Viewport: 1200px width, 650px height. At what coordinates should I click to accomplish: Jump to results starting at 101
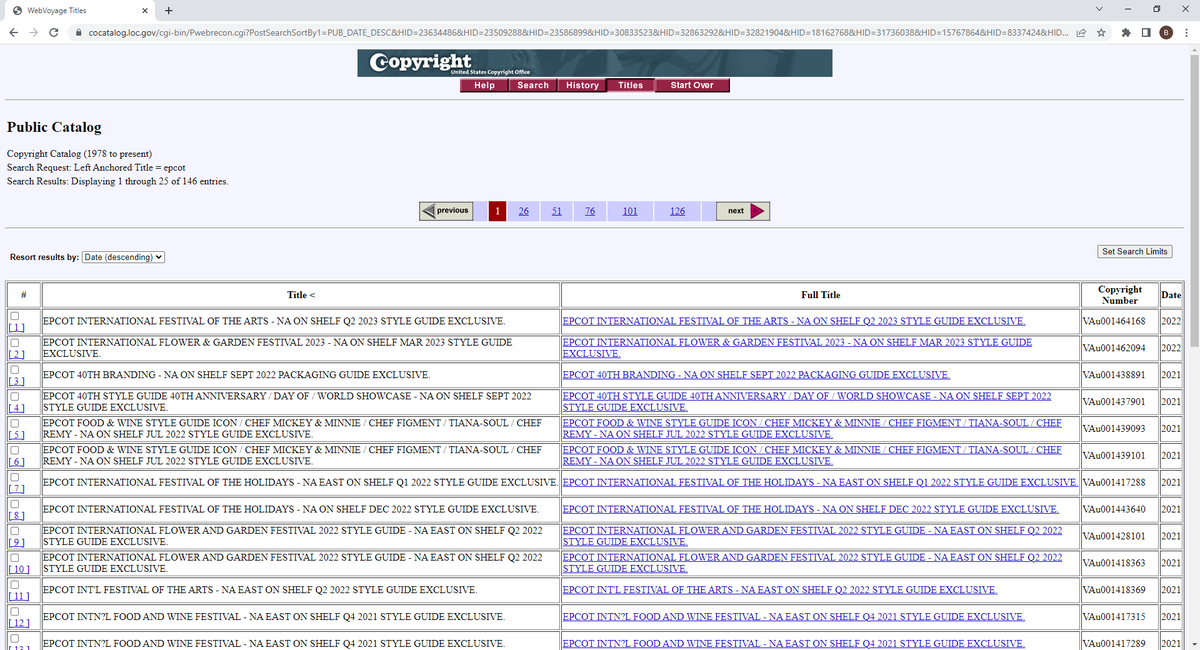(630, 211)
